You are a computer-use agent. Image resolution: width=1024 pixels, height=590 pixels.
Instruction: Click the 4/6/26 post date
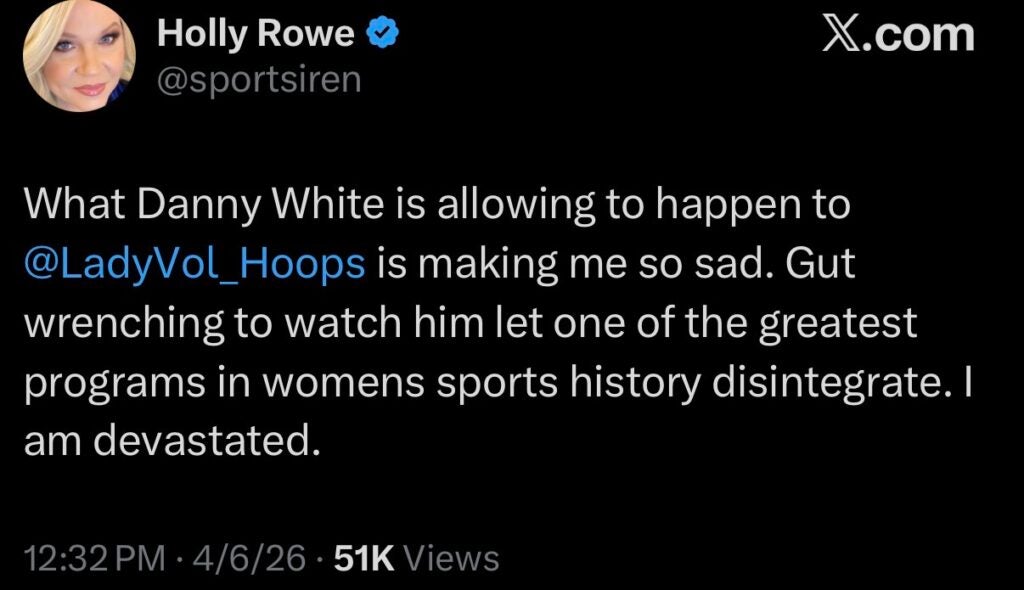252,558
